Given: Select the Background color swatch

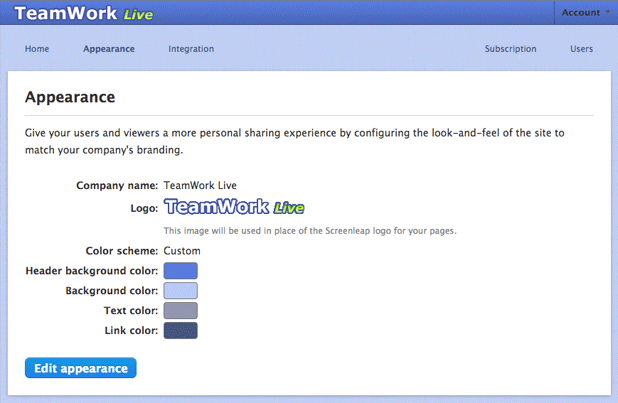Looking at the screenshot, I should [180, 290].
